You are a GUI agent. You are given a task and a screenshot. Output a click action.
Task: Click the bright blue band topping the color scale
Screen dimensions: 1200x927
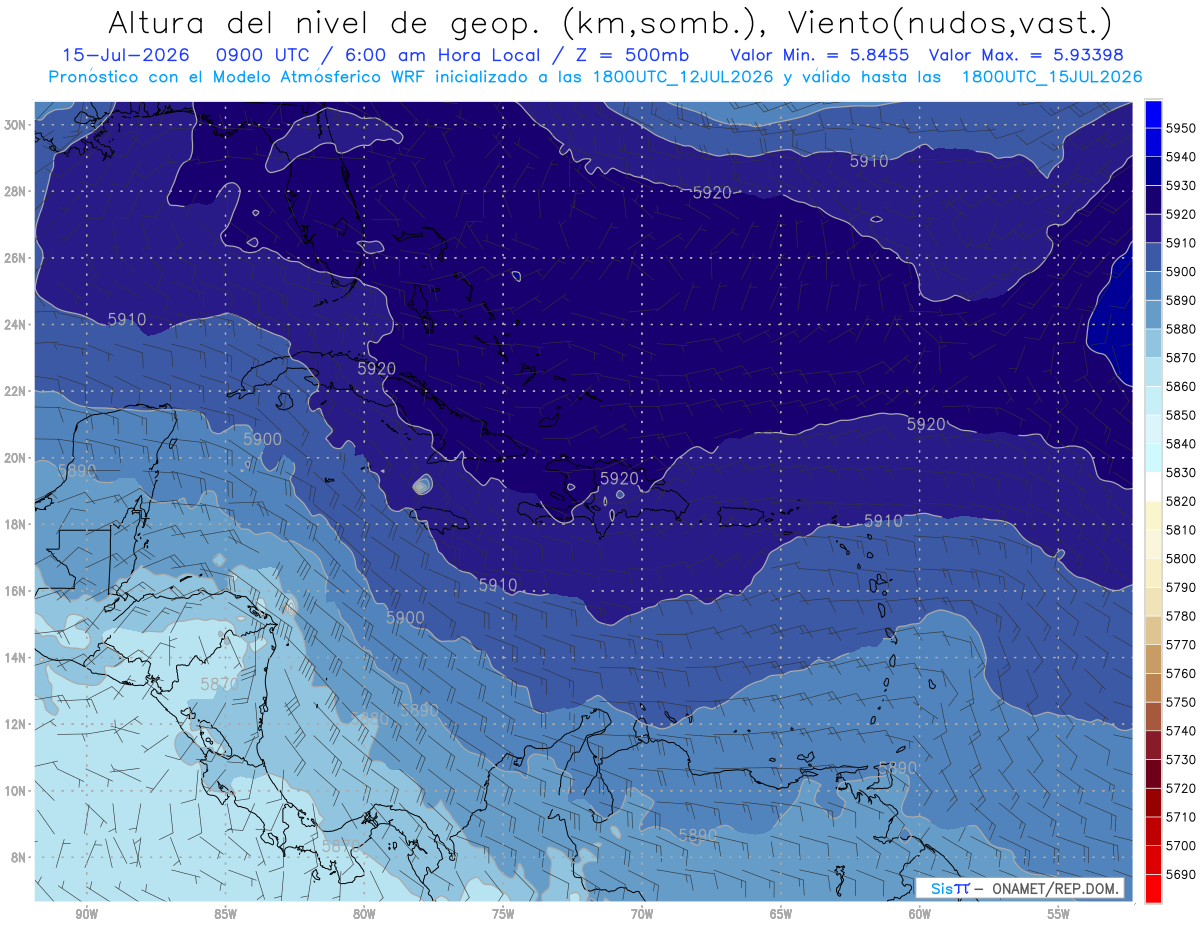point(1153,114)
